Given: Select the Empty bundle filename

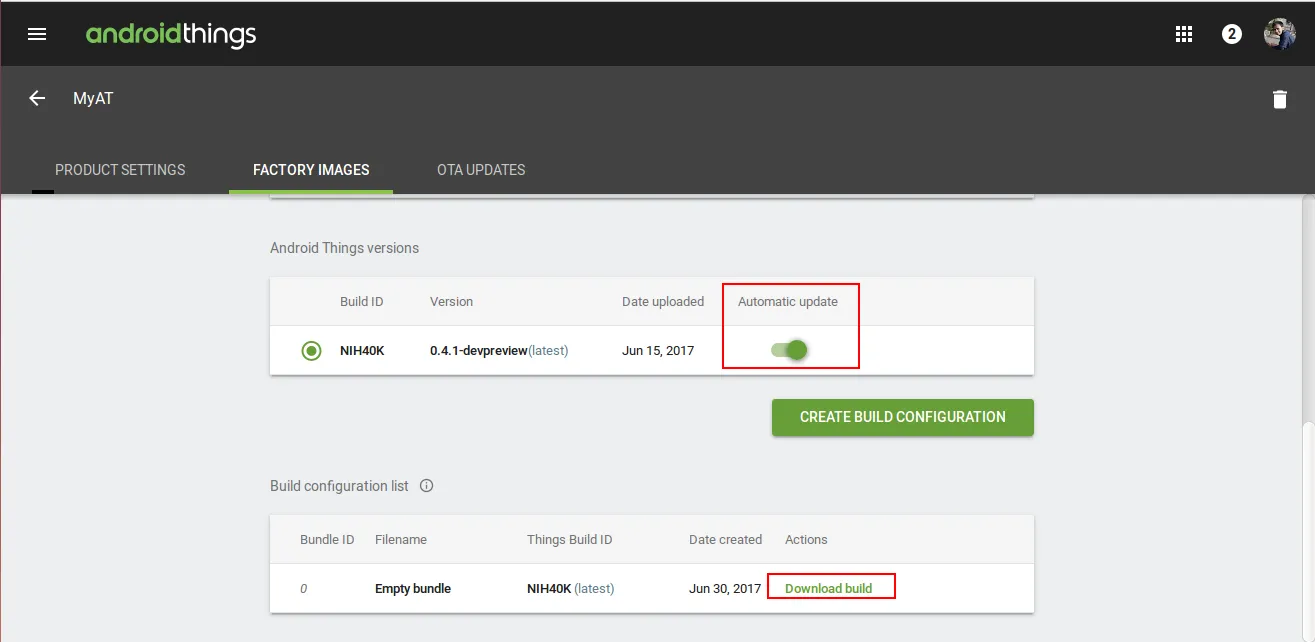Looking at the screenshot, I should click(x=413, y=589).
